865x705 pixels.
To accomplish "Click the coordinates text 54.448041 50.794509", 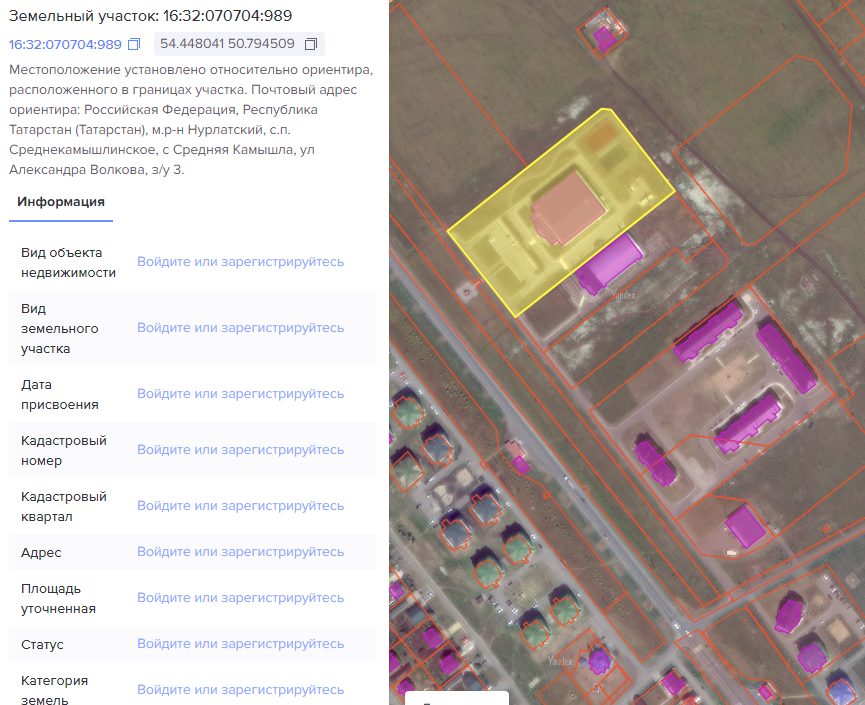I will (x=227, y=44).
